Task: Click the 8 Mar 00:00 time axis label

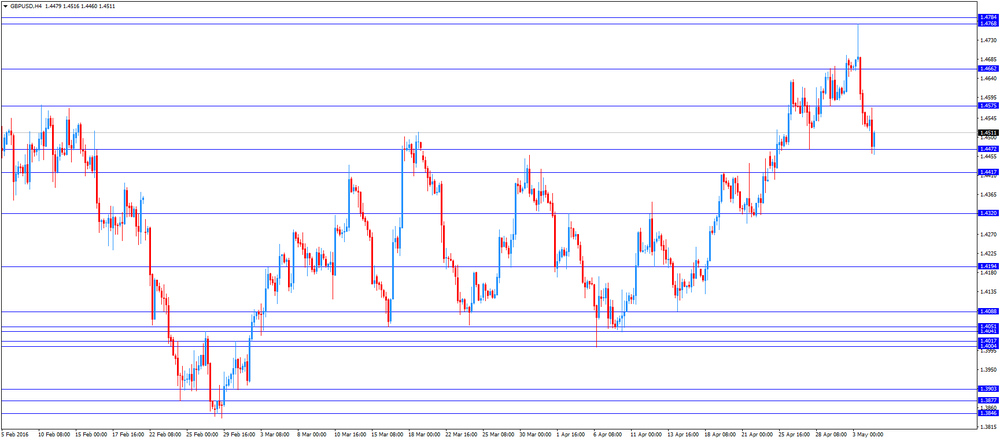Action: [313, 435]
